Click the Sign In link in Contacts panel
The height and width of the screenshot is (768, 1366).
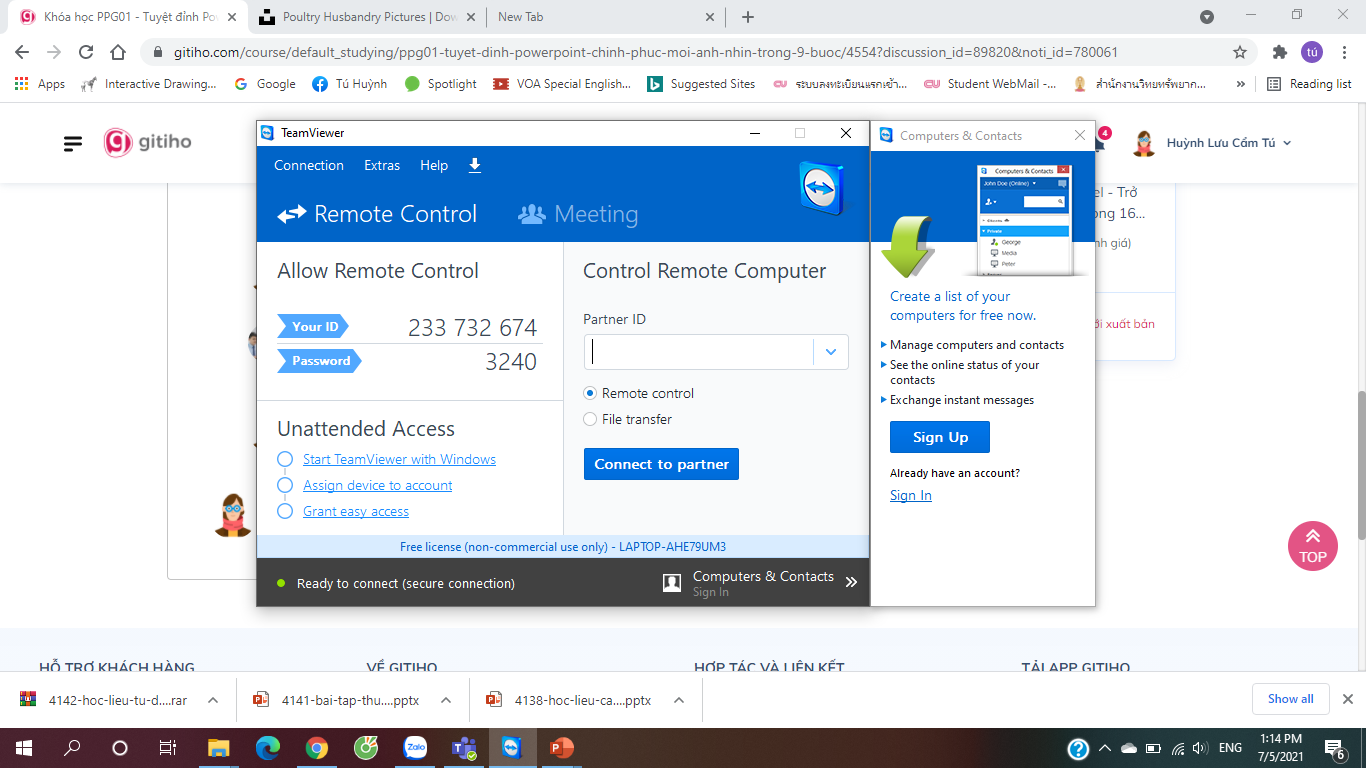[x=911, y=495]
